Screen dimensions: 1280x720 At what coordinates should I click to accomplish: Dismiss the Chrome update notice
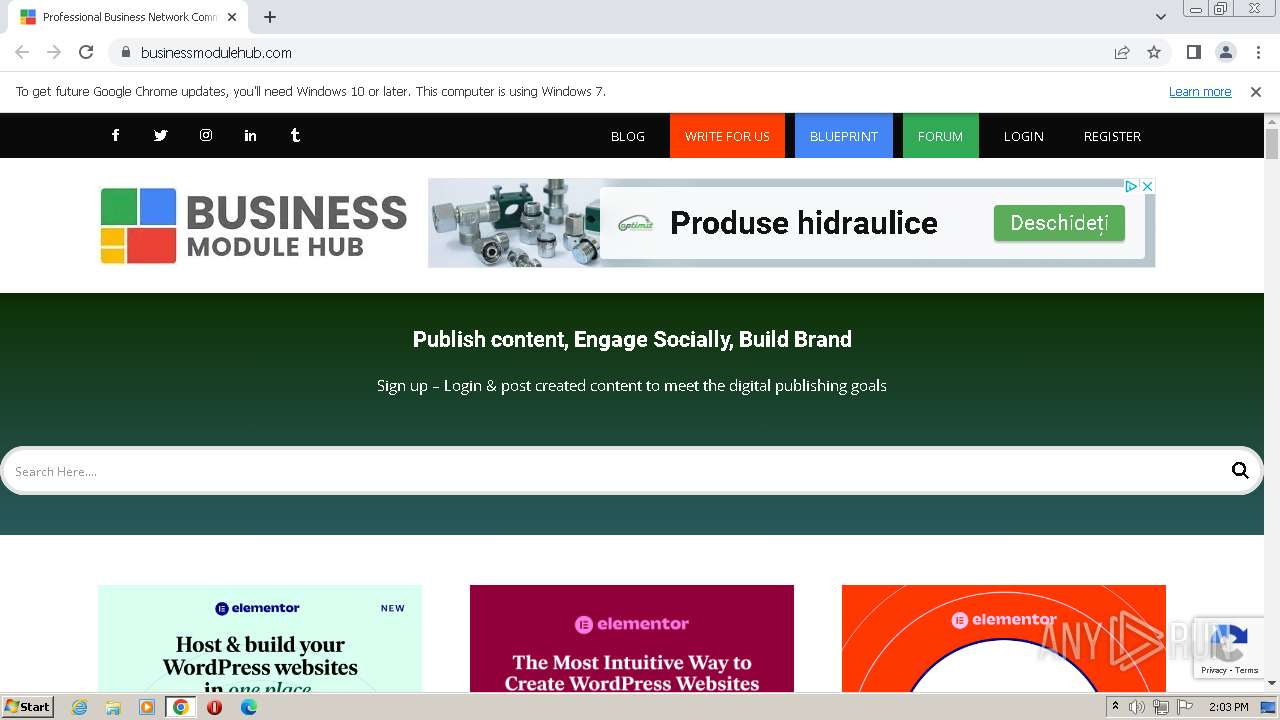point(1256,91)
